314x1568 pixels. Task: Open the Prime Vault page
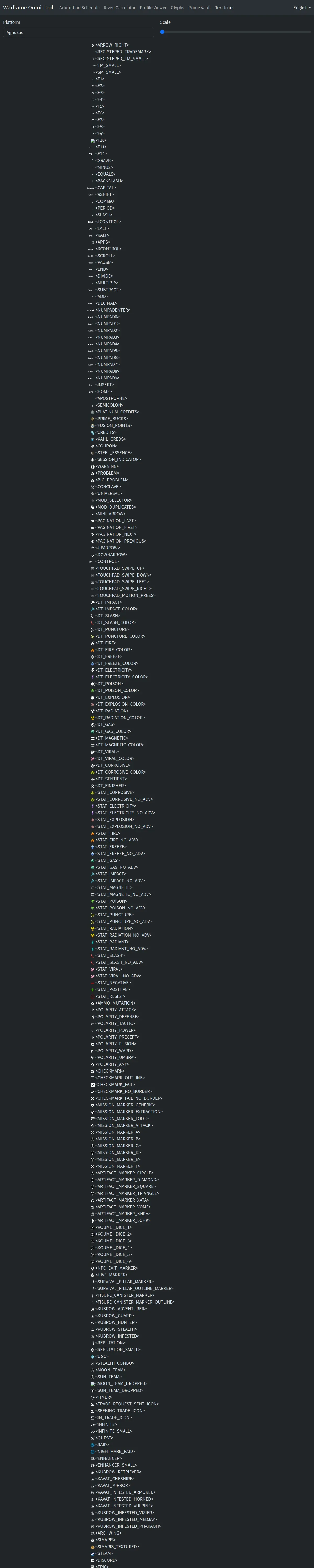click(199, 8)
